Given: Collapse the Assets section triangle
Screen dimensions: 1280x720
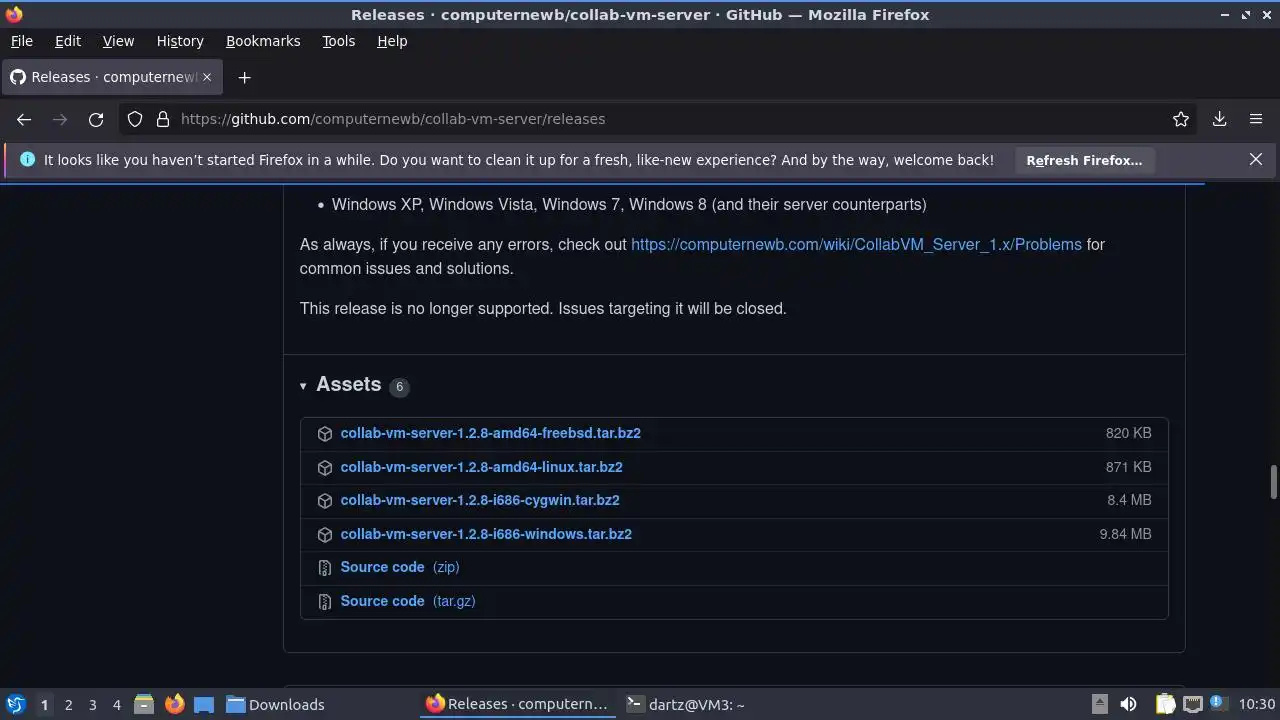Looking at the screenshot, I should [x=303, y=386].
